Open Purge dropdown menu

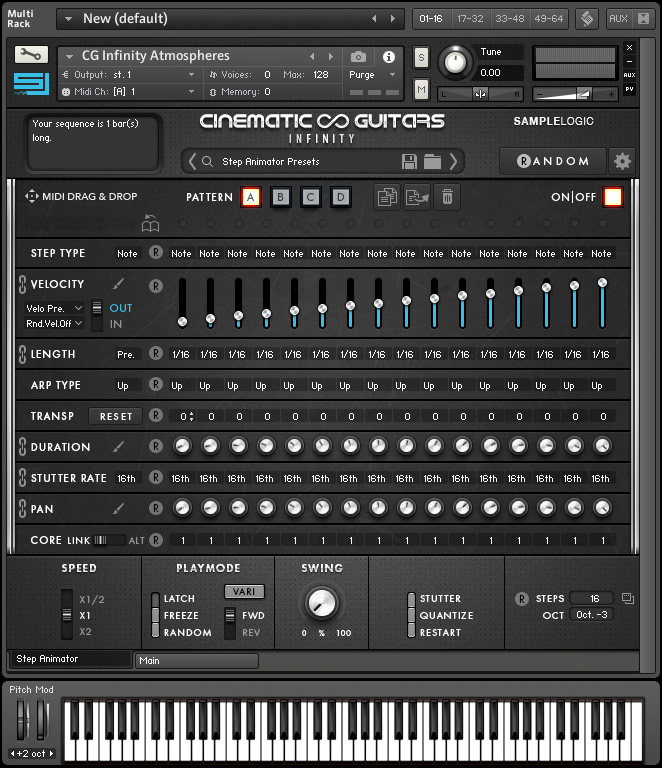pos(372,75)
